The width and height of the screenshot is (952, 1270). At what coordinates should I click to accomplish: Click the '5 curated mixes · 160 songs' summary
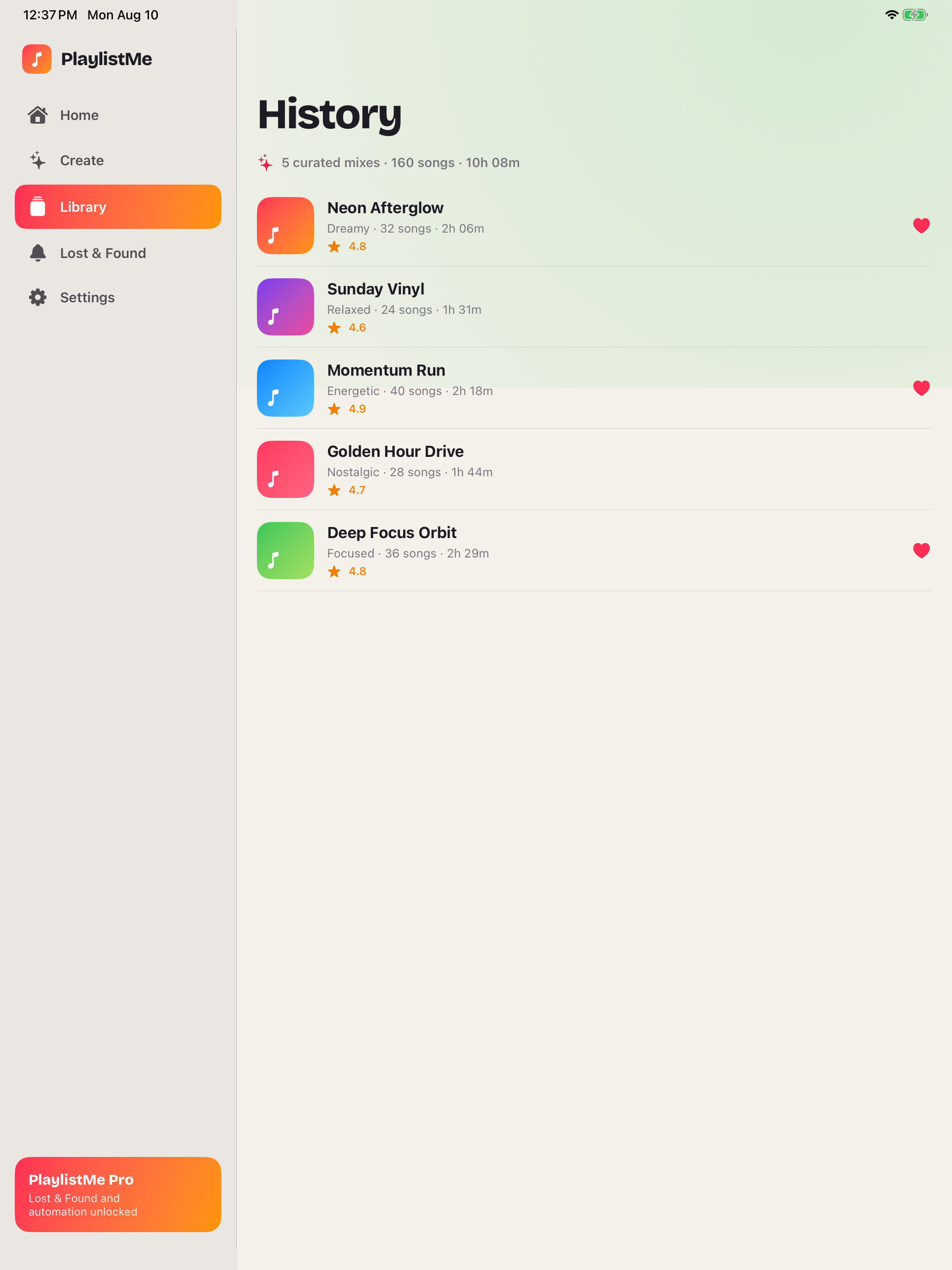pyautogui.click(x=400, y=162)
